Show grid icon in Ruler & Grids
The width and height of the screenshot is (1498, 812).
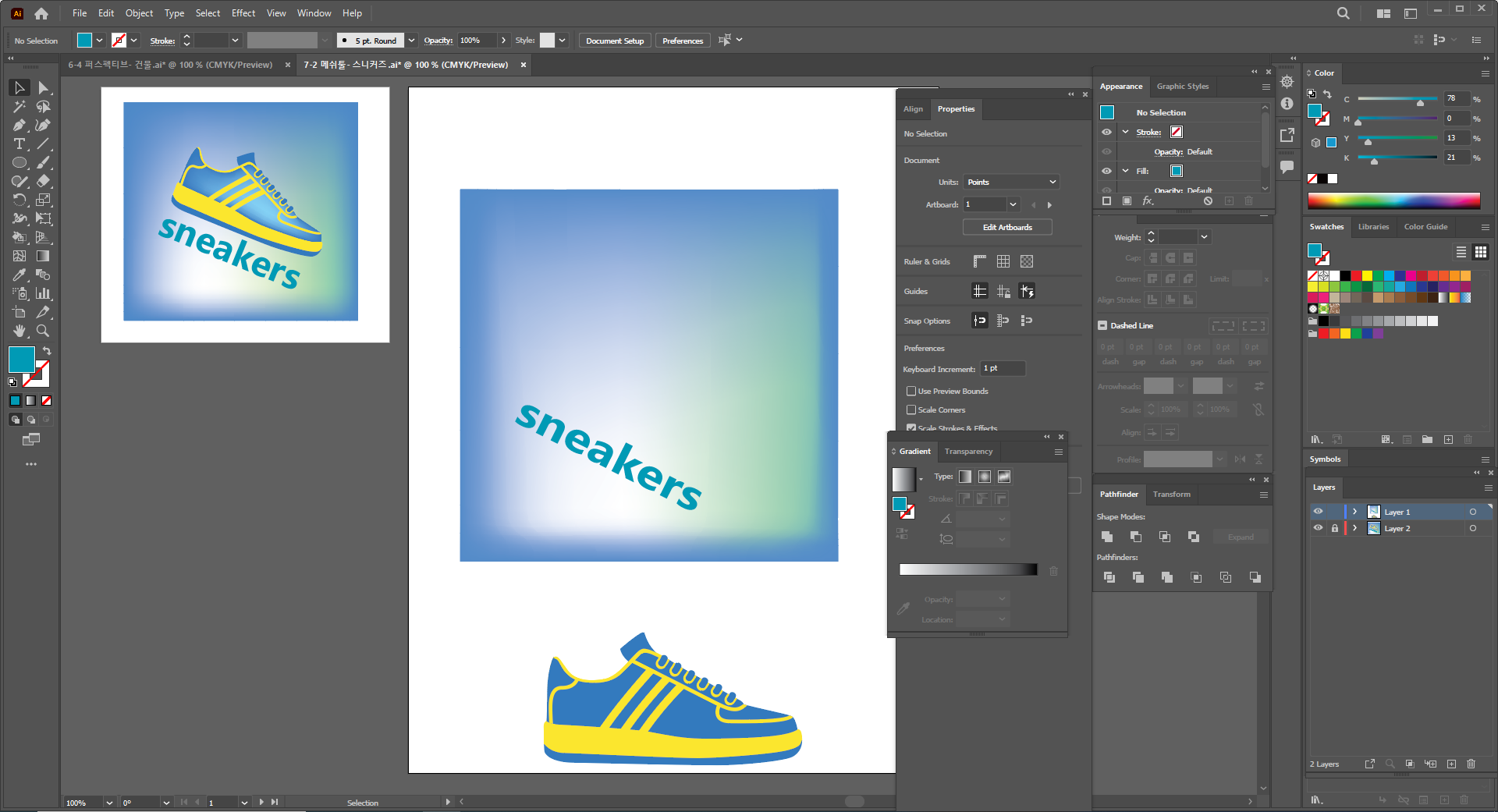click(1003, 261)
